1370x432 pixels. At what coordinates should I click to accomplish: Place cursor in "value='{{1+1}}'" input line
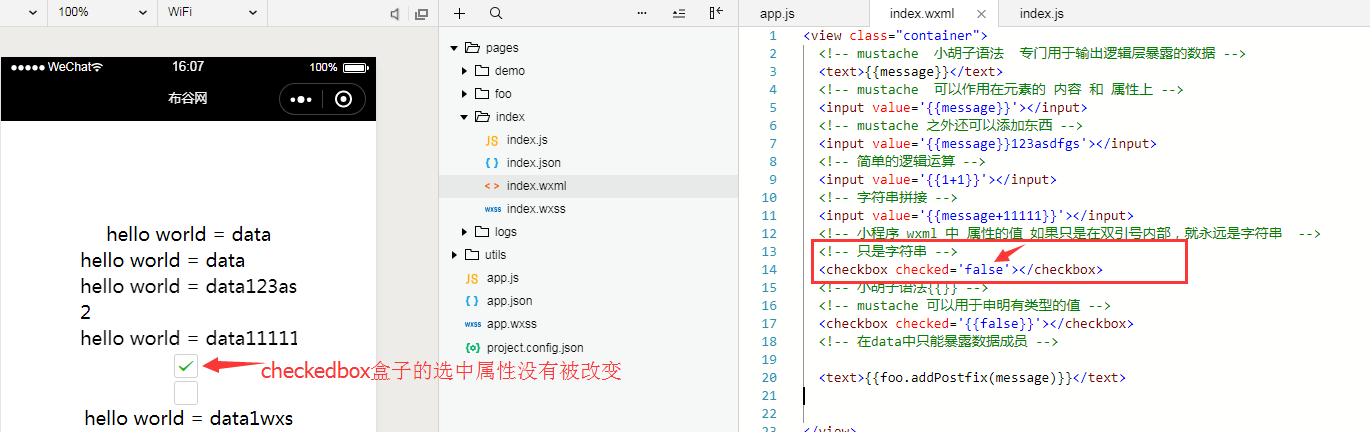(937, 179)
